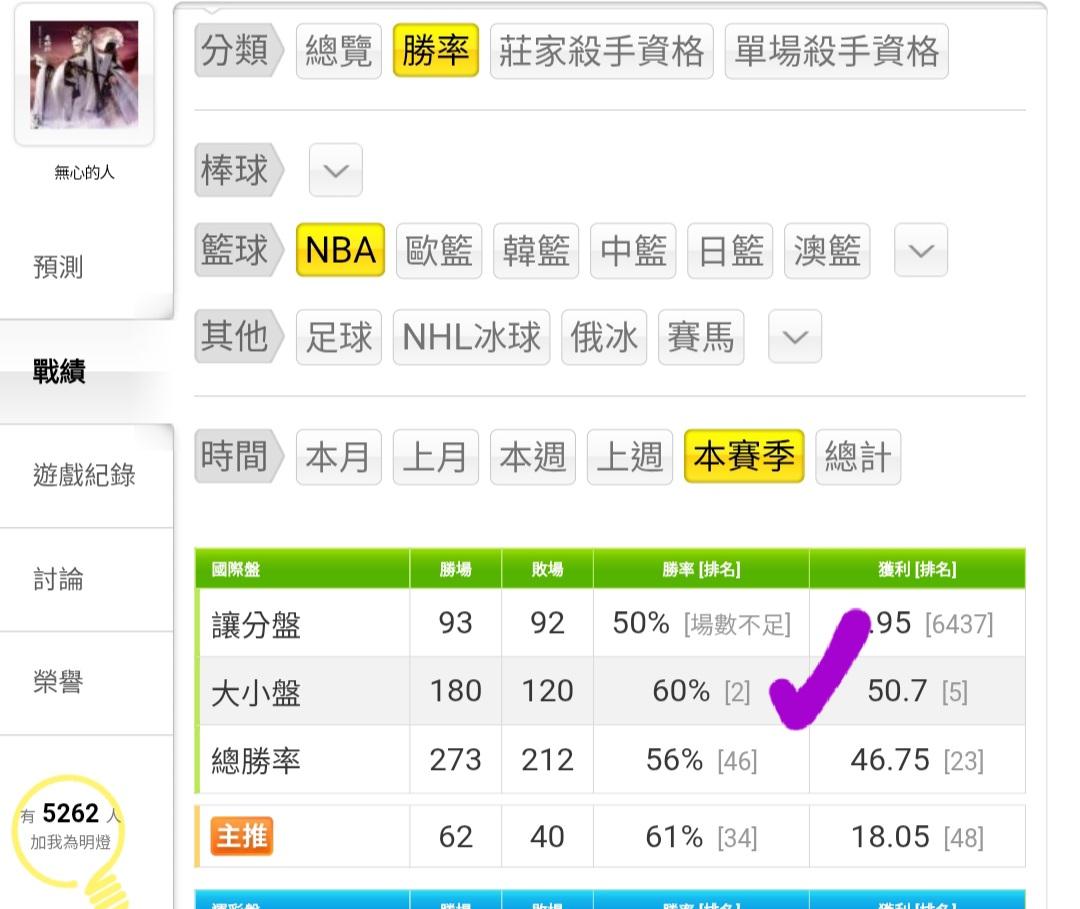Click the orange 主推 badge
Image resolution: width=1080 pixels, height=909 pixels.
coord(241,836)
